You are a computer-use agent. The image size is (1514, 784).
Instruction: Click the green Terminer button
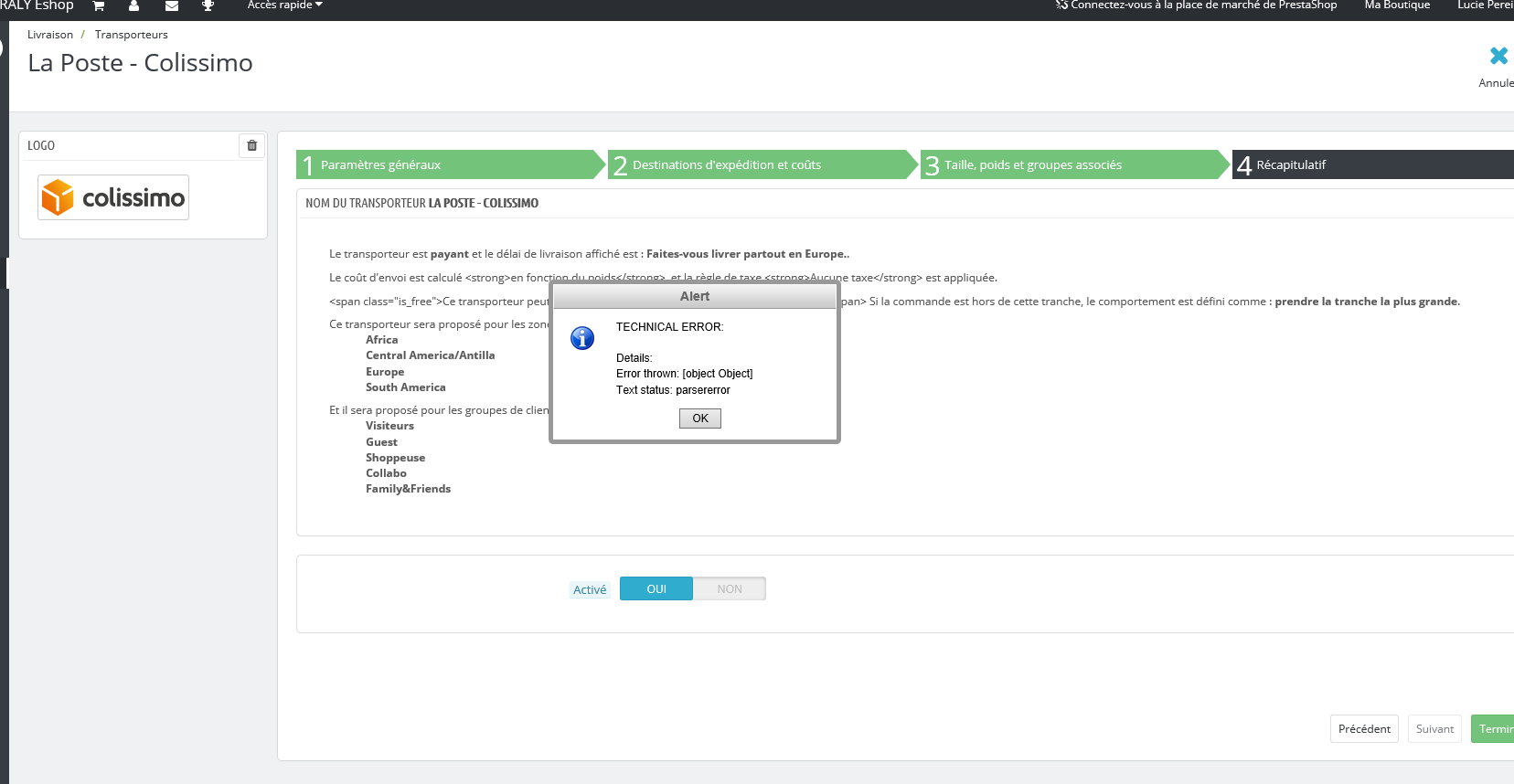[1493, 729]
